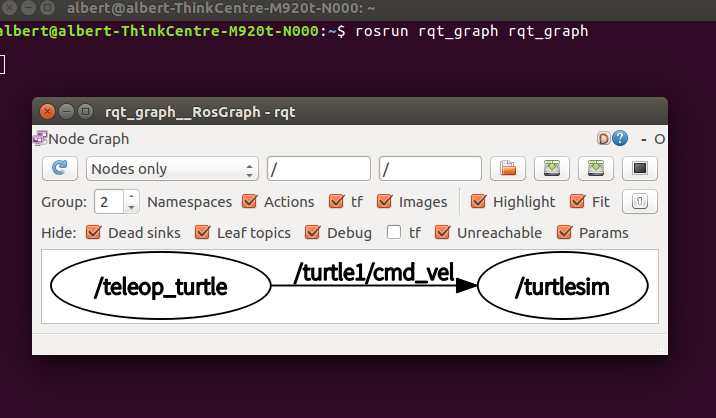Toggle Actions grouping checkbox
The height and width of the screenshot is (418, 716).
click(249, 201)
